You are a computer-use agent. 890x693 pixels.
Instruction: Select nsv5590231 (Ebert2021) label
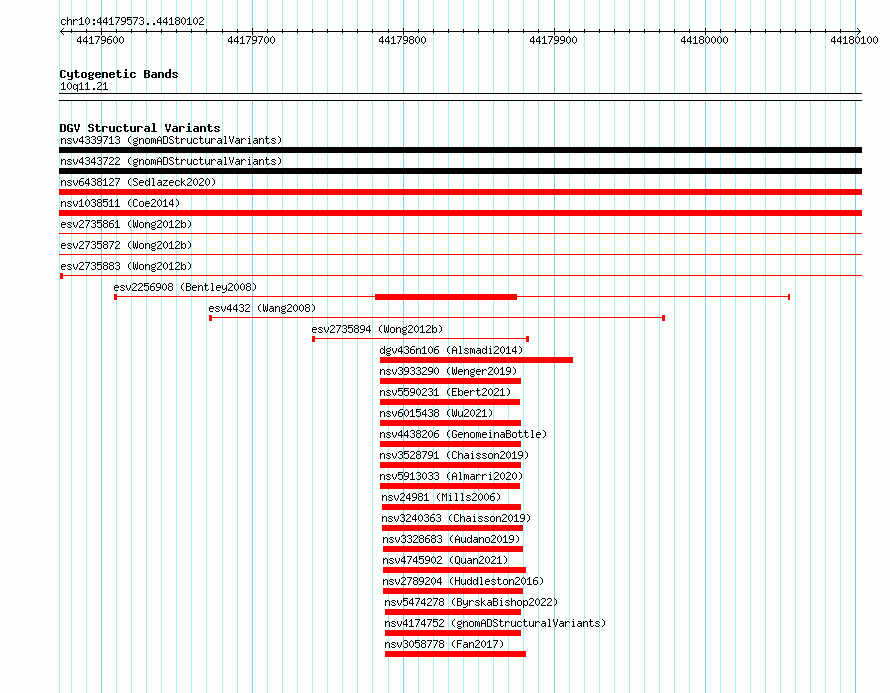click(x=445, y=392)
